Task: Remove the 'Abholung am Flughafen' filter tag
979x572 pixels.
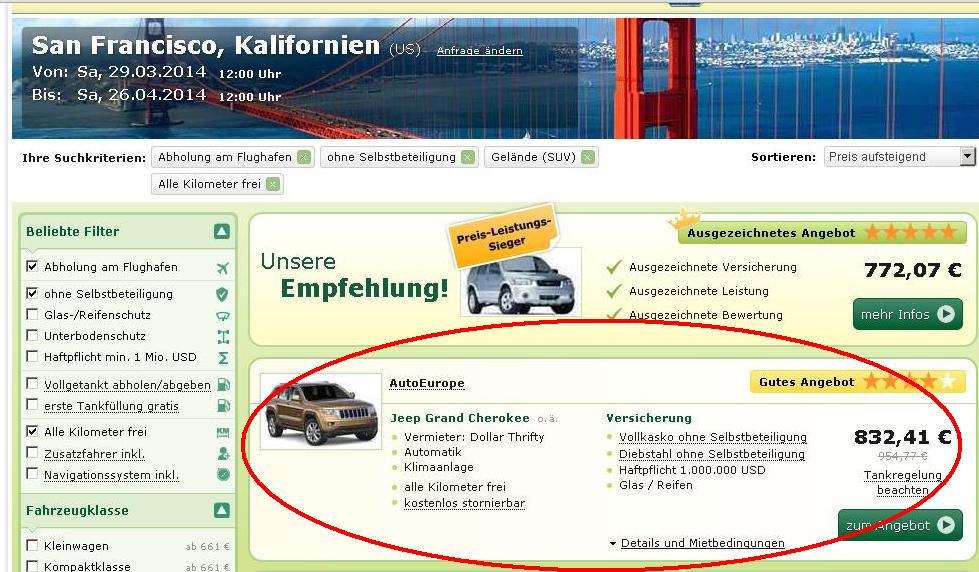Action: coord(304,157)
